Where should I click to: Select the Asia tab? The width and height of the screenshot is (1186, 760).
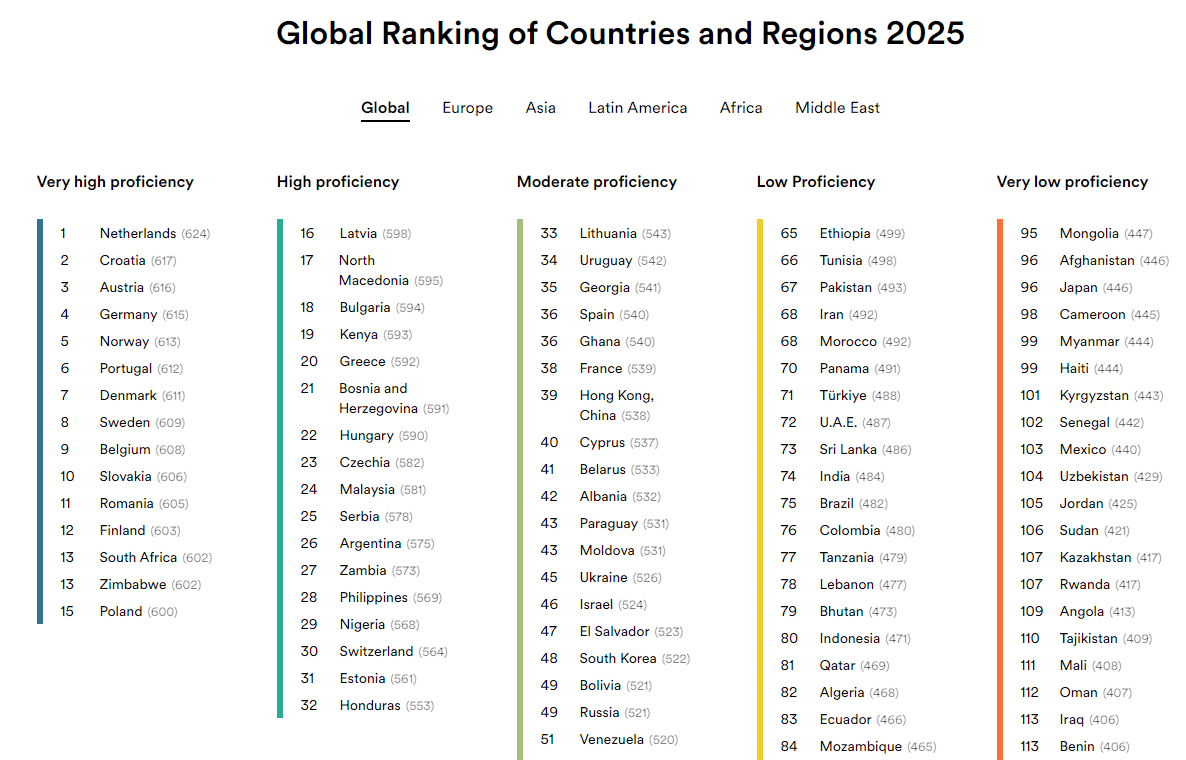(x=541, y=108)
